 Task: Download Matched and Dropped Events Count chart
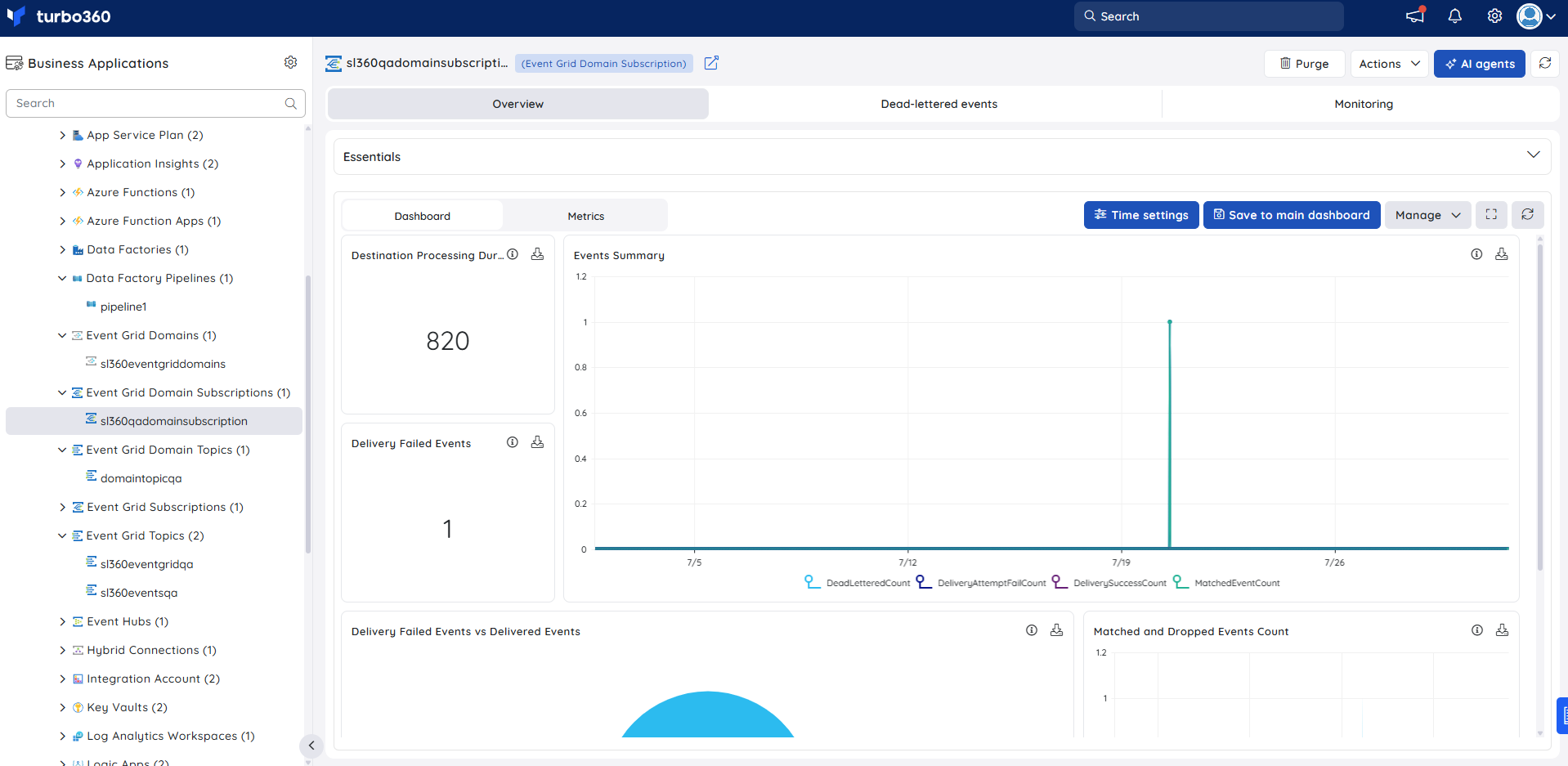point(1502,630)
